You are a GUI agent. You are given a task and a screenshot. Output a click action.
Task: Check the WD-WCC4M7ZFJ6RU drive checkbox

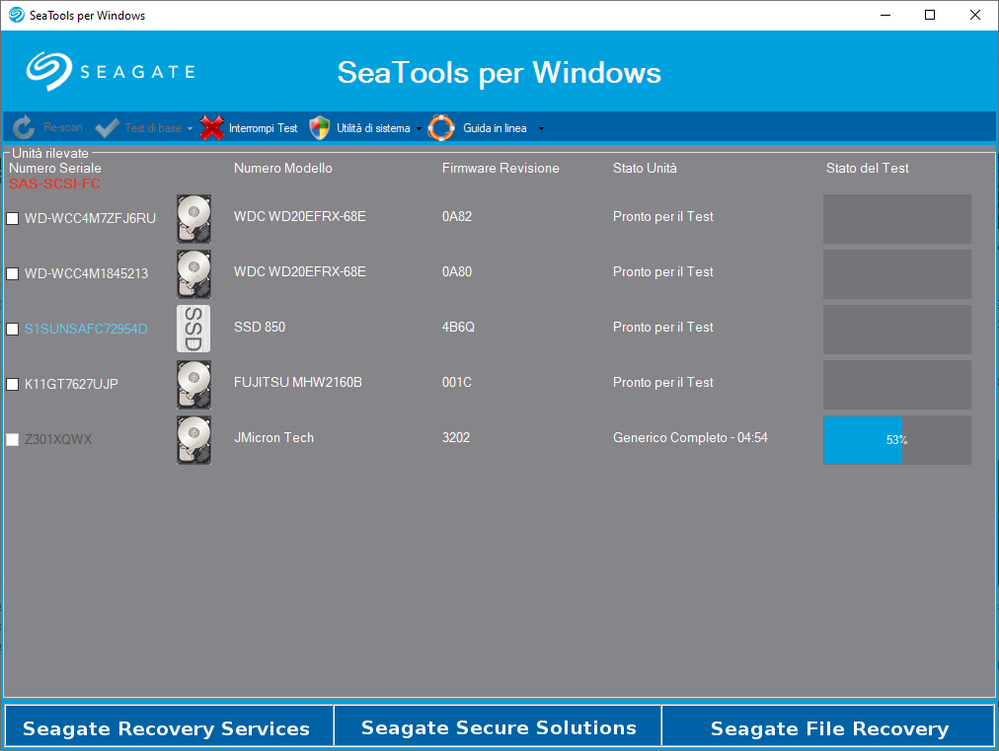pos(12,218)
